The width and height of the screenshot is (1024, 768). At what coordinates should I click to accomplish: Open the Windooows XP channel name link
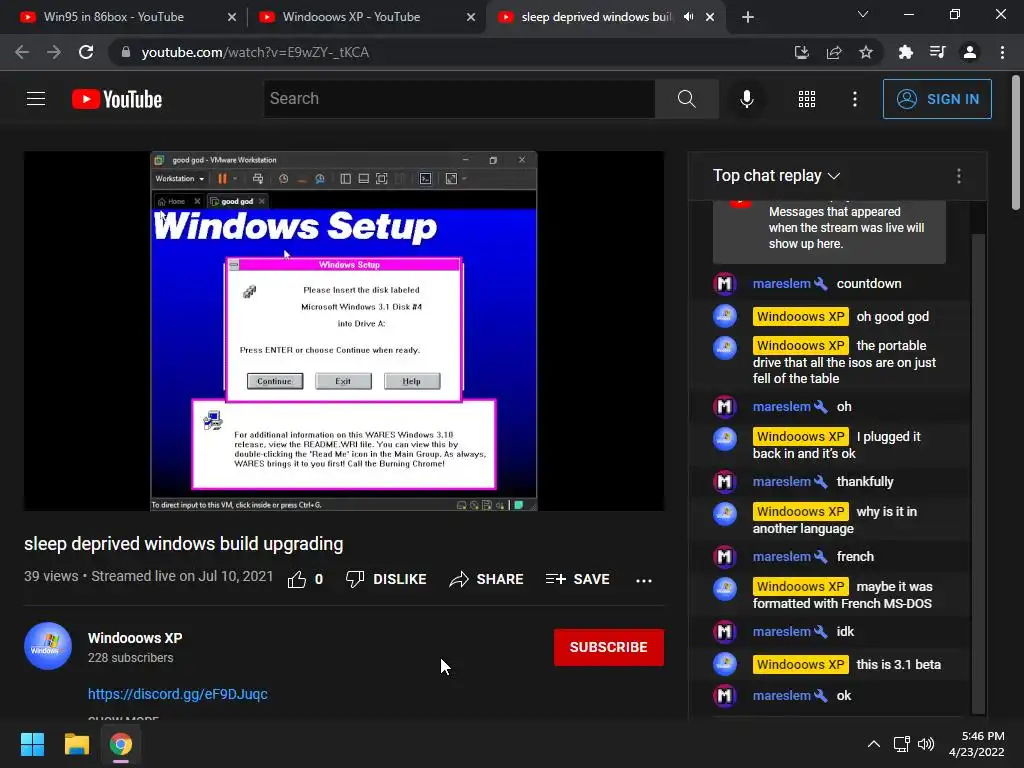[x=135, y=638]
